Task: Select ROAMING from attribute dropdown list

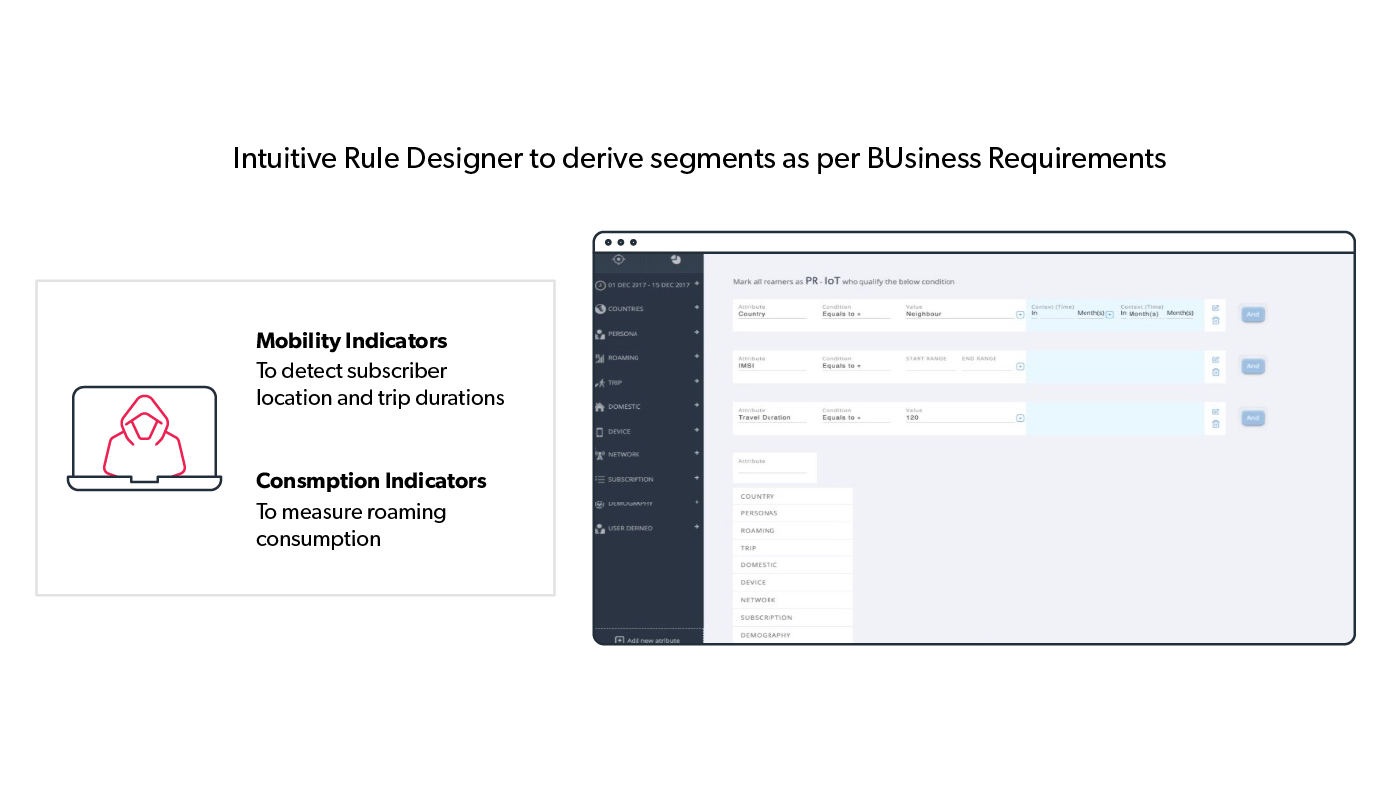Action: (757, 531)
